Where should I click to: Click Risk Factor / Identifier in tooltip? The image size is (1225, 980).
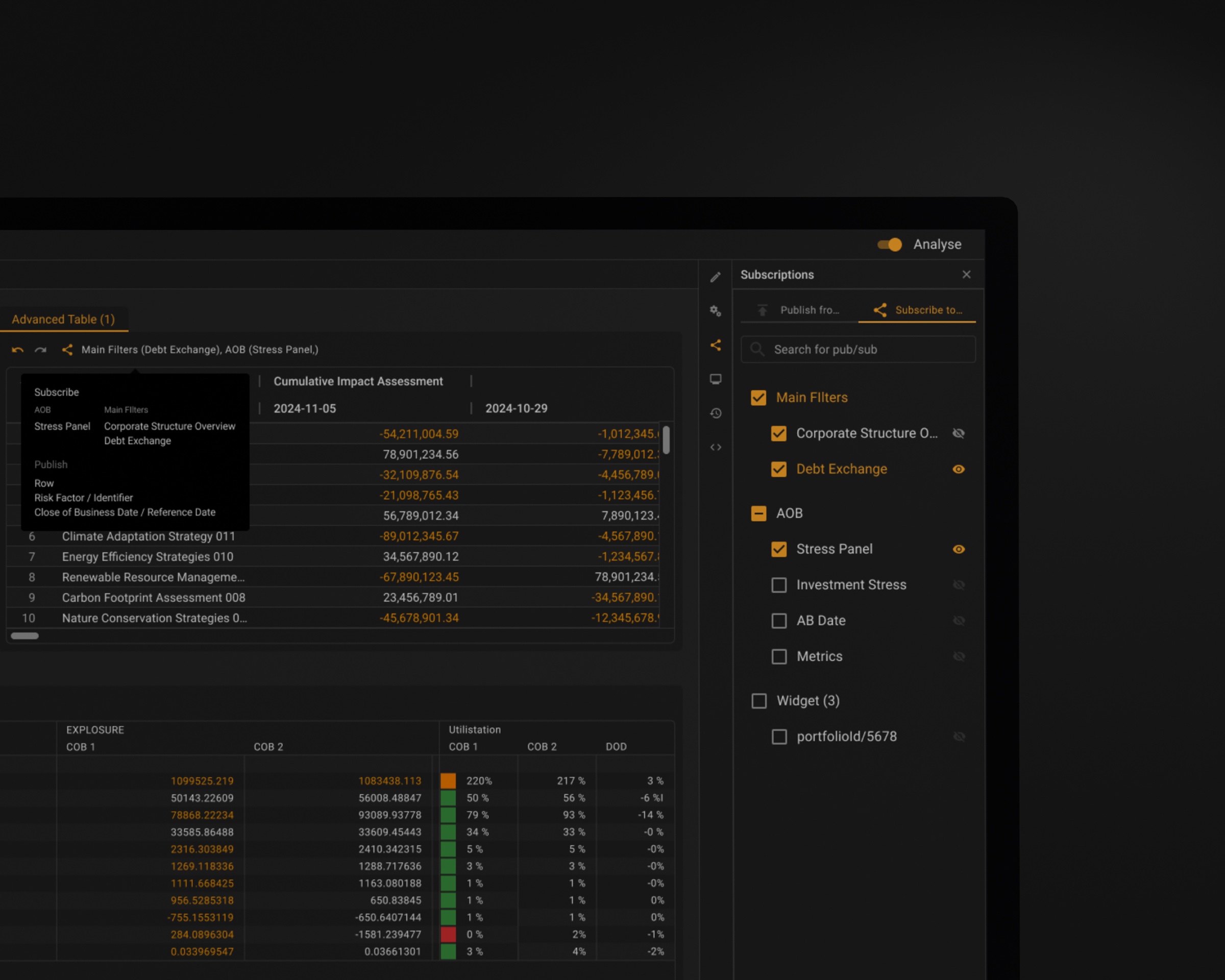pyautogui.click(x=84, y=498)
